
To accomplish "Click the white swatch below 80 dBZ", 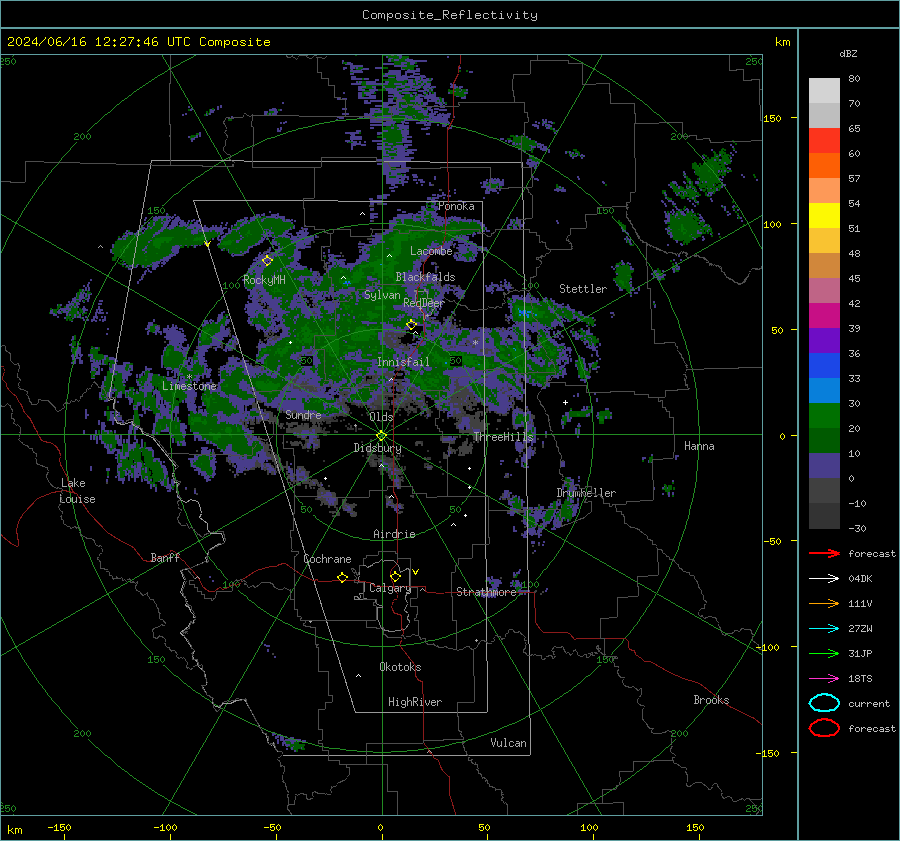I will [824, 90].
